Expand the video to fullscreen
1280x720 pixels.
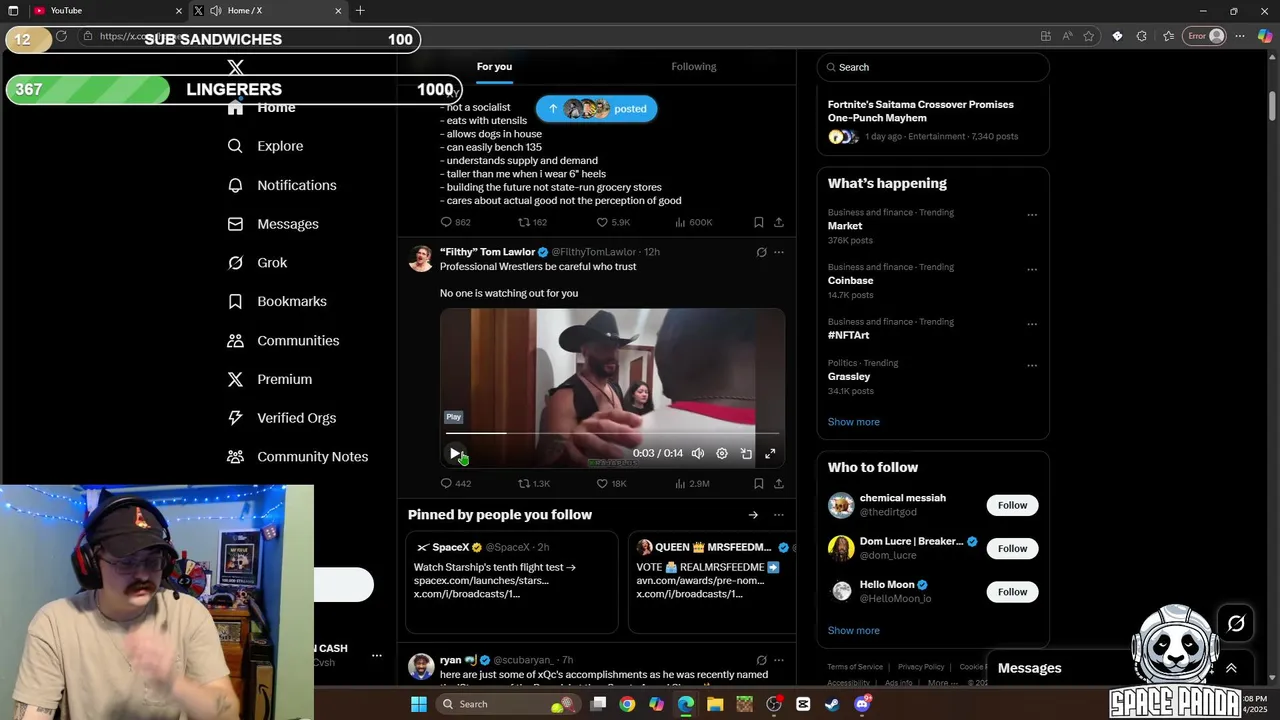(770, 454)
